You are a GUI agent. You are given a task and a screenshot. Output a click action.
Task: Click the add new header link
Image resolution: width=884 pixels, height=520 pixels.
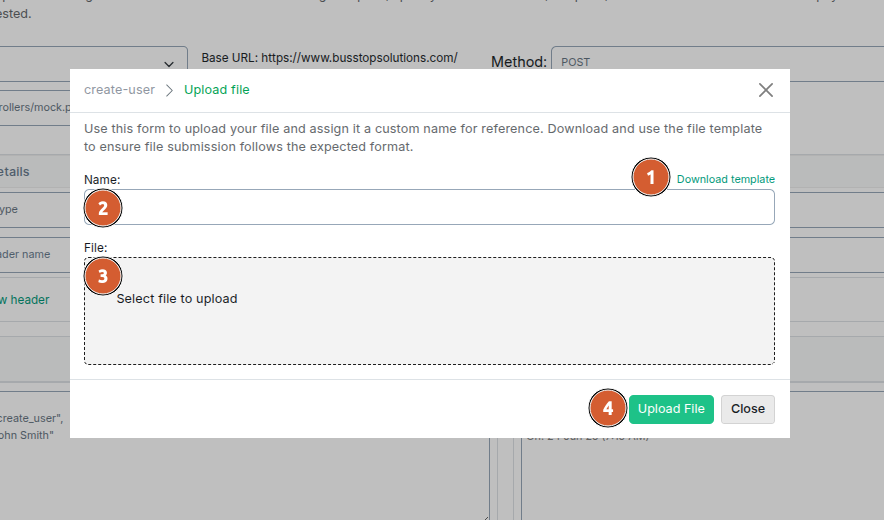point(24,299)
